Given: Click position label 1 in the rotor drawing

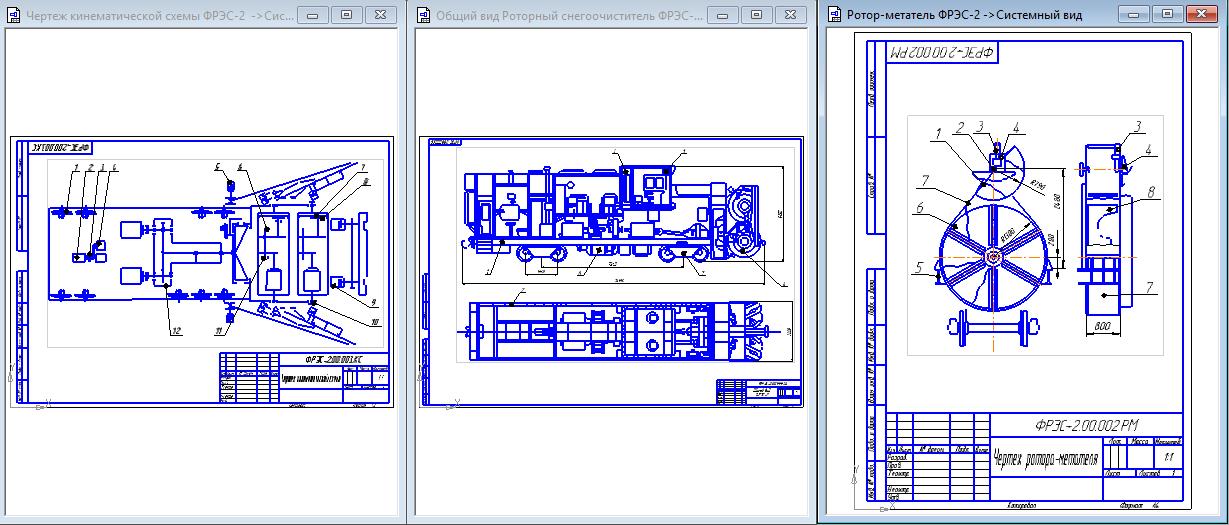Looking at the screenshot, I should [x=939, y=133].
